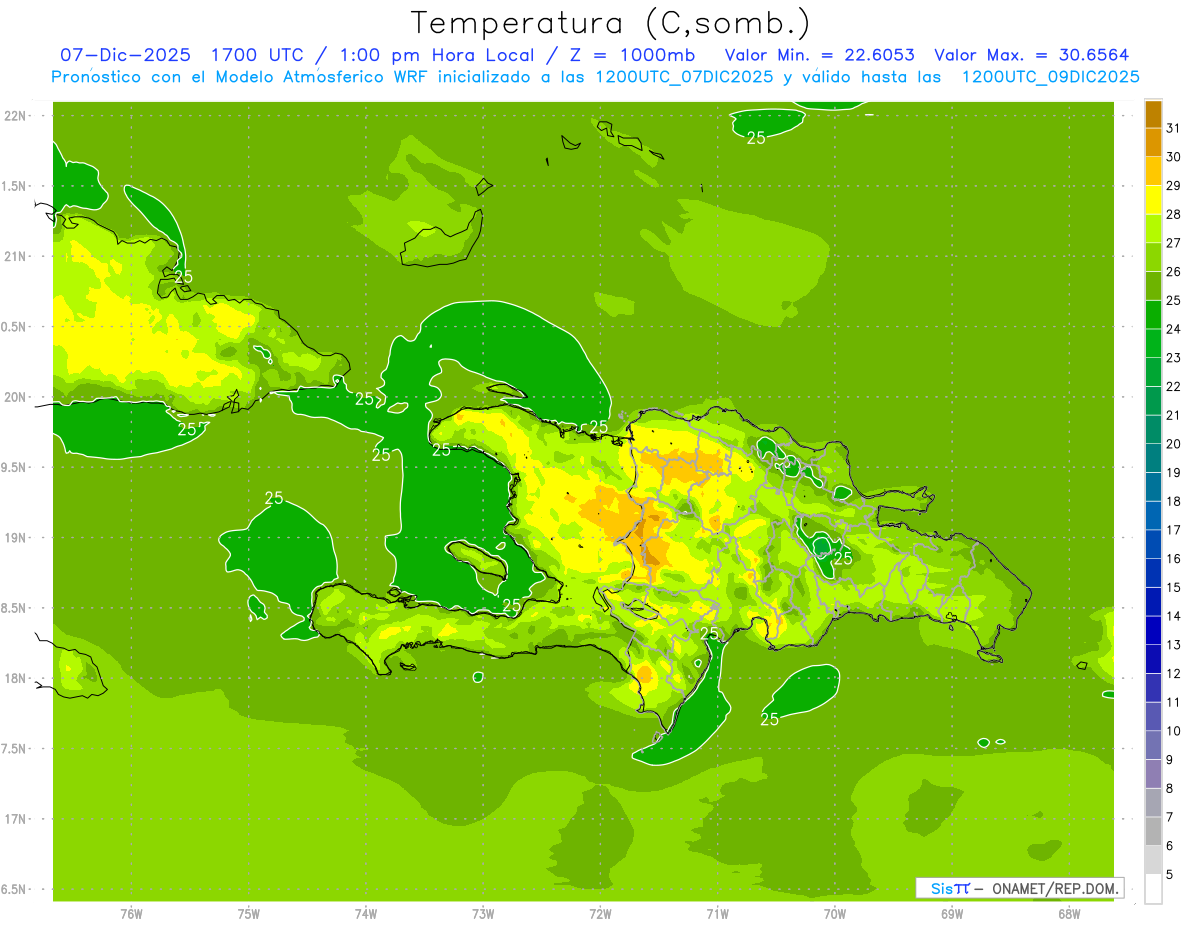Image resolution: width=1200 pixels, height=927 pixels.
Task: Click the color bar label '8'
Action: click(1170, 788)
